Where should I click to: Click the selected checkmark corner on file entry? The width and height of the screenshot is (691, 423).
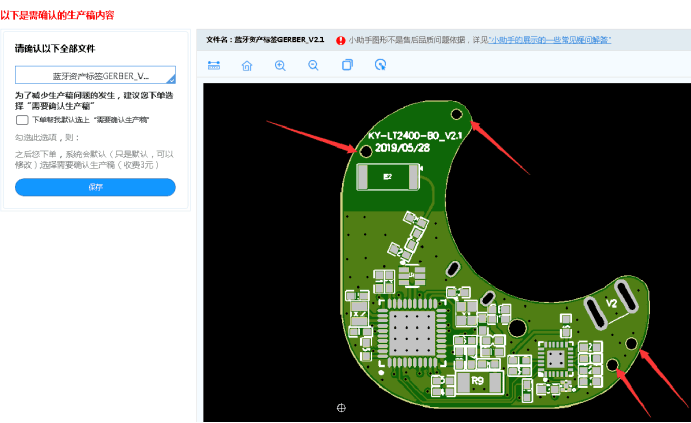click(x=171, y=79)
